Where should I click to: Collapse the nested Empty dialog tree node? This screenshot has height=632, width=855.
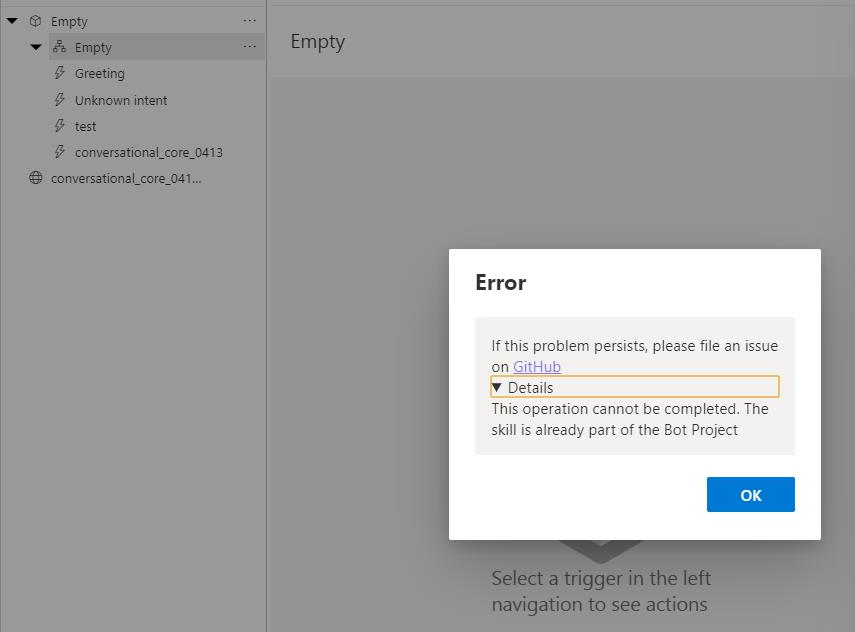point(35,46)
